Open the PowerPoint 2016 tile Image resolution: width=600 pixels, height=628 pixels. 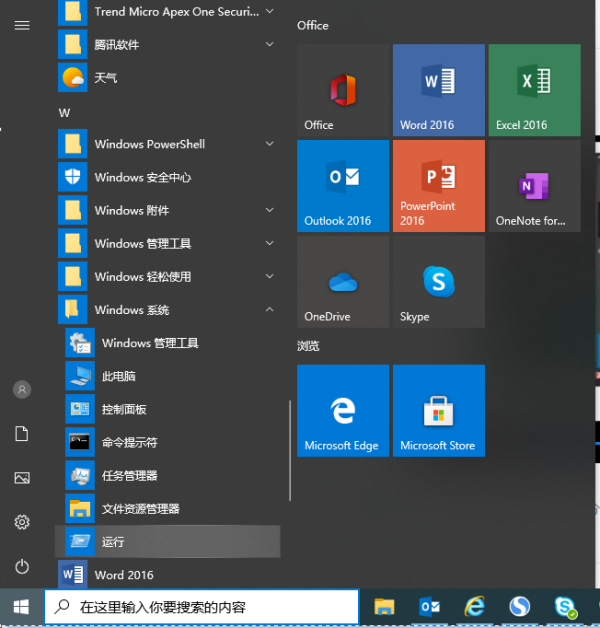(439, 186)
